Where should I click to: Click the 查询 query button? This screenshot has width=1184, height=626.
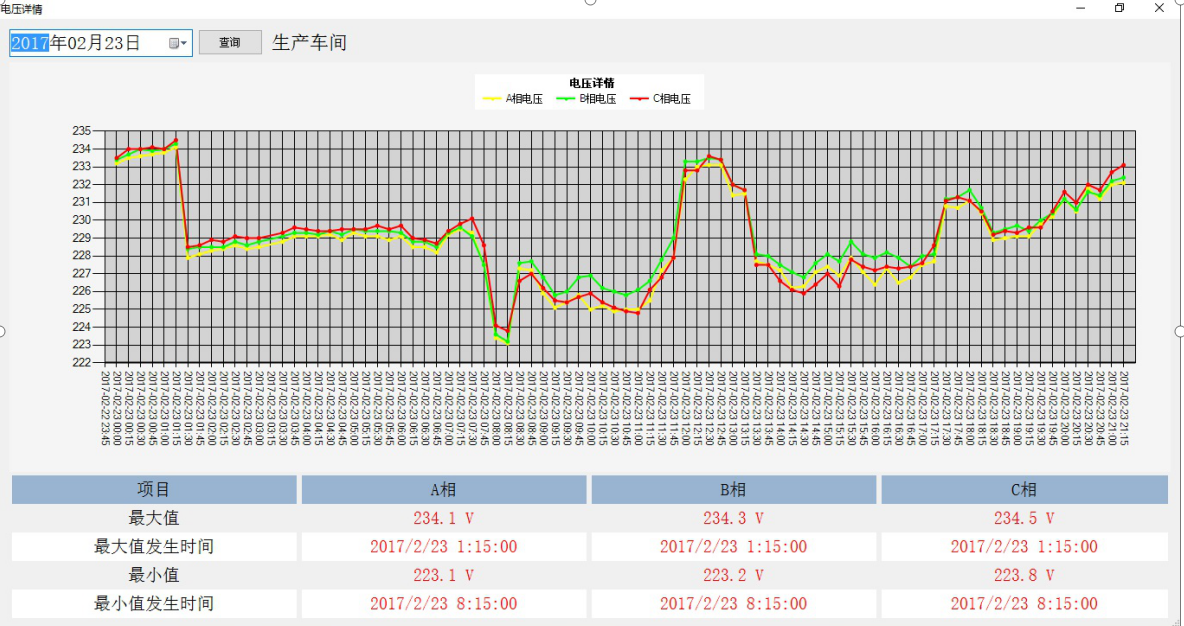coord(230,43)
